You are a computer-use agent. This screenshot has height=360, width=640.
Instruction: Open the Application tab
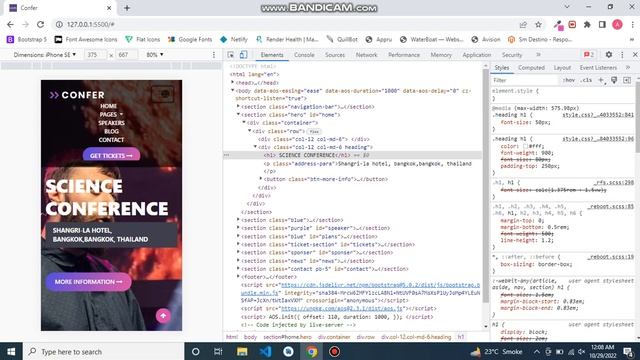(x=476, y=55)
